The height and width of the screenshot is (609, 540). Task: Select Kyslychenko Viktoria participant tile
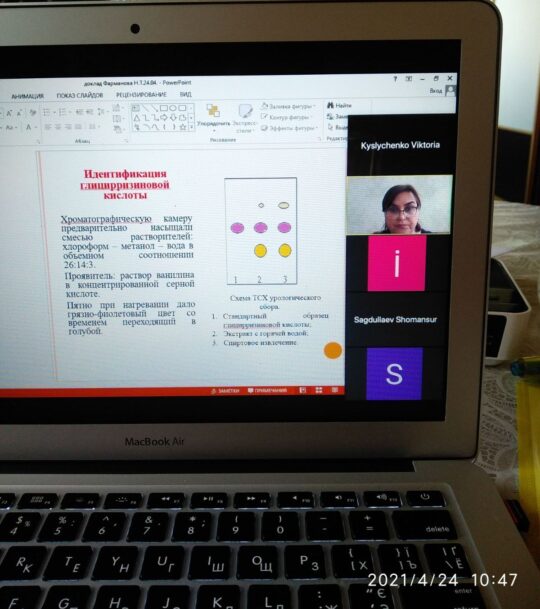pos(401,145)
